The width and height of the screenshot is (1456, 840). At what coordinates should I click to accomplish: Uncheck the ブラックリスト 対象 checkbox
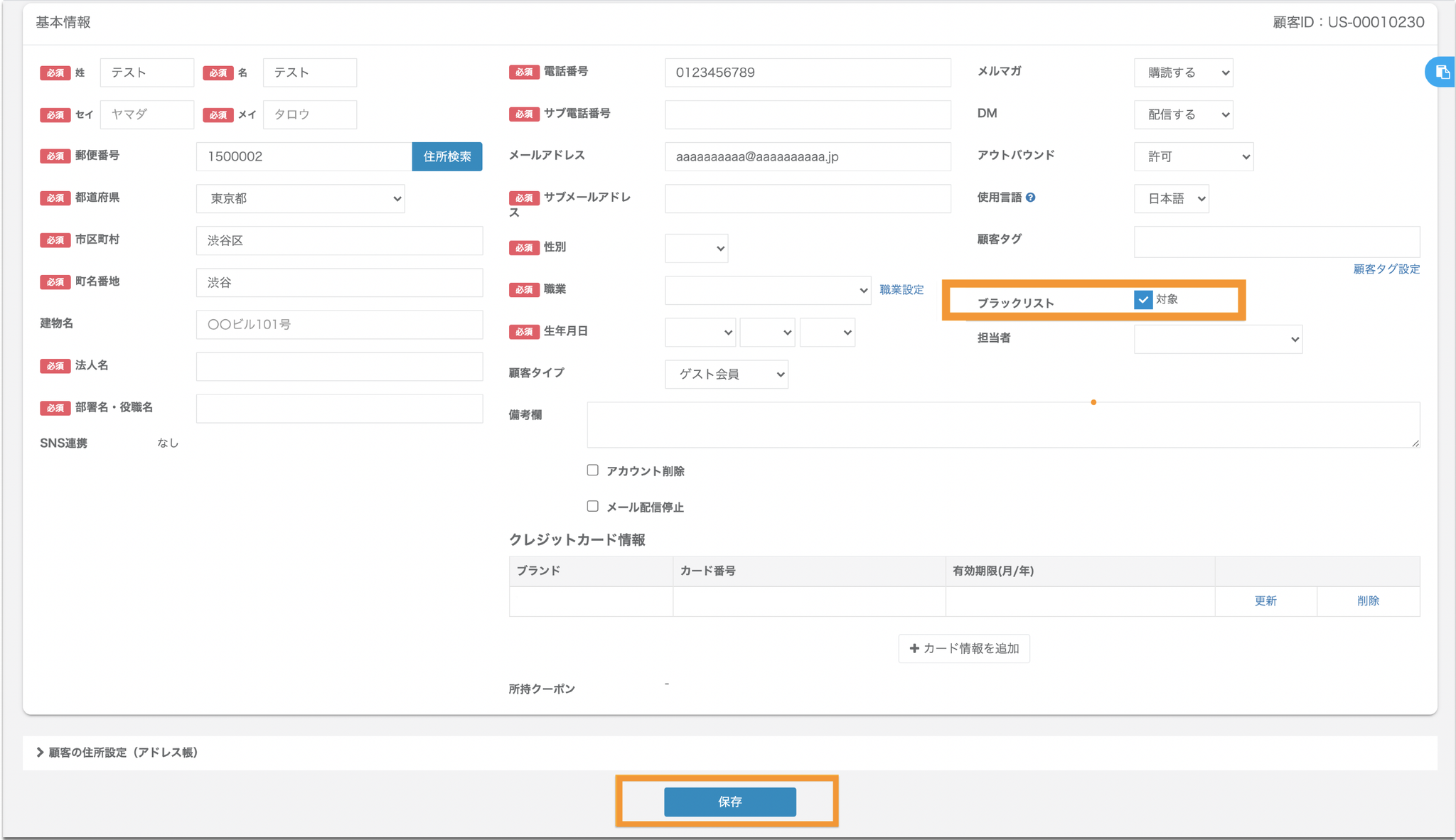pos(1142,300)
